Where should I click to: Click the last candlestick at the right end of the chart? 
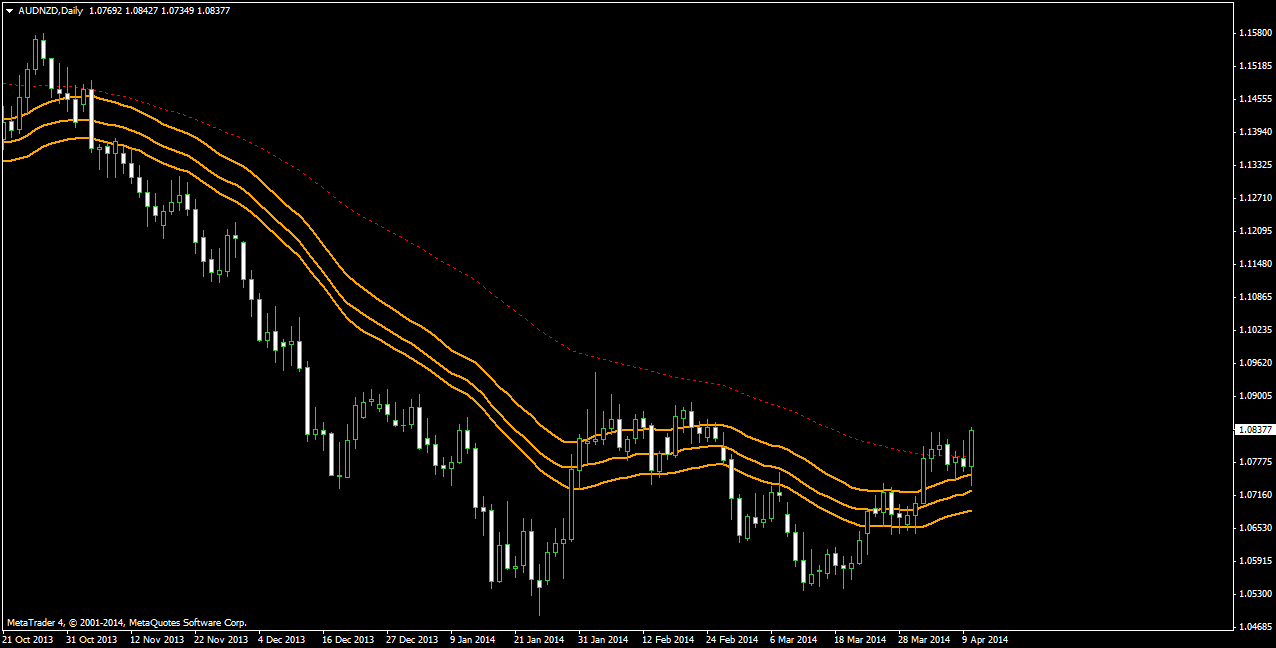tap(972, 450)
